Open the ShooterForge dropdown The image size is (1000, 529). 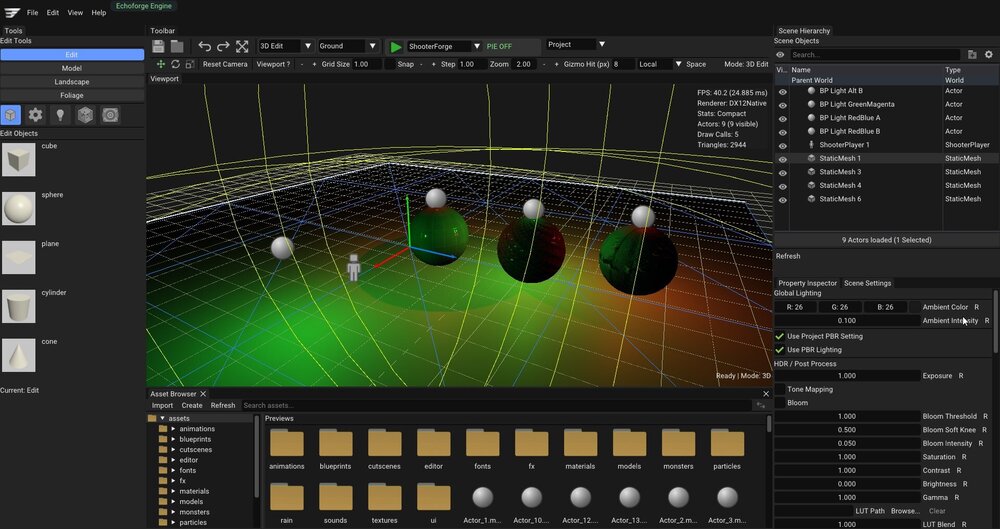click(445, 47)
